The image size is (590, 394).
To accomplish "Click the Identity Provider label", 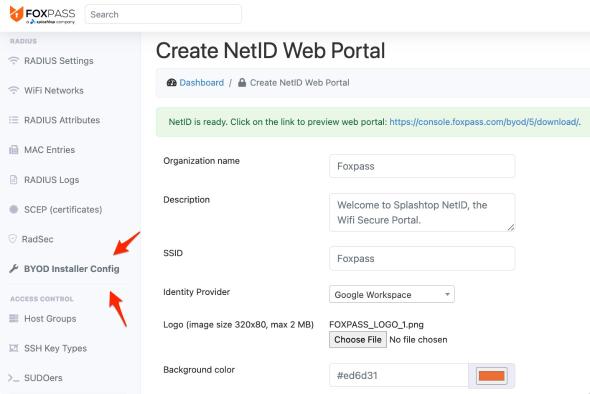I will point(196,292).
